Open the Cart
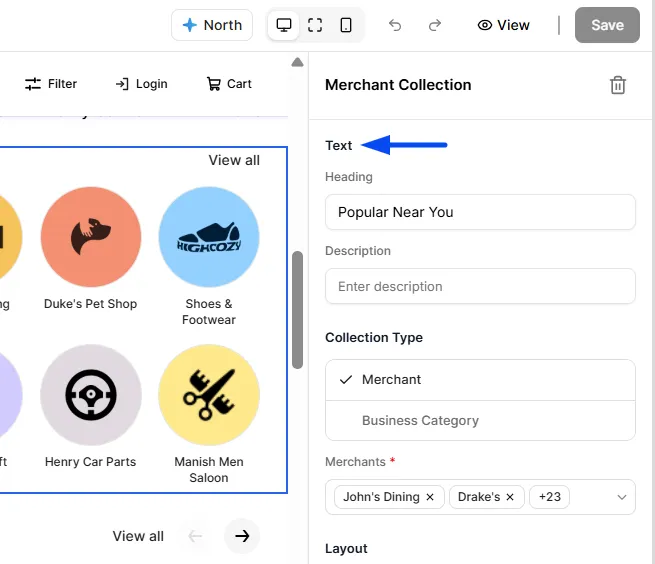The width and height of the screenshot is (655, 564). 229,84
